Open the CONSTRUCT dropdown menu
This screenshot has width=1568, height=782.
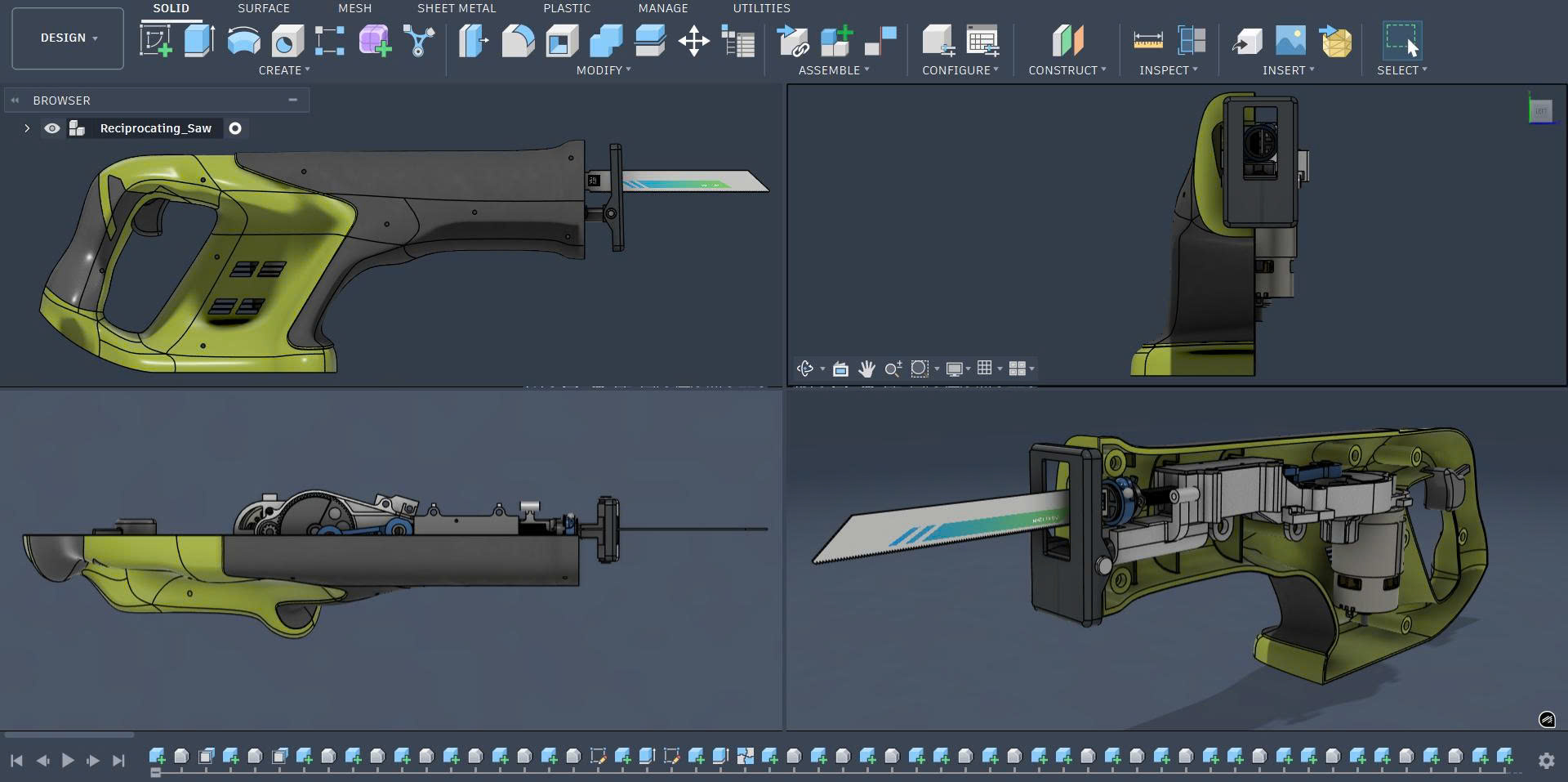(1067, 70)
